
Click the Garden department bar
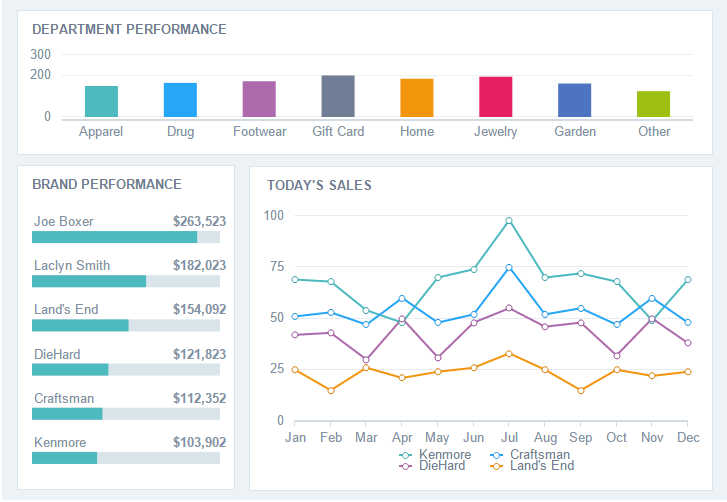point(574,100)
